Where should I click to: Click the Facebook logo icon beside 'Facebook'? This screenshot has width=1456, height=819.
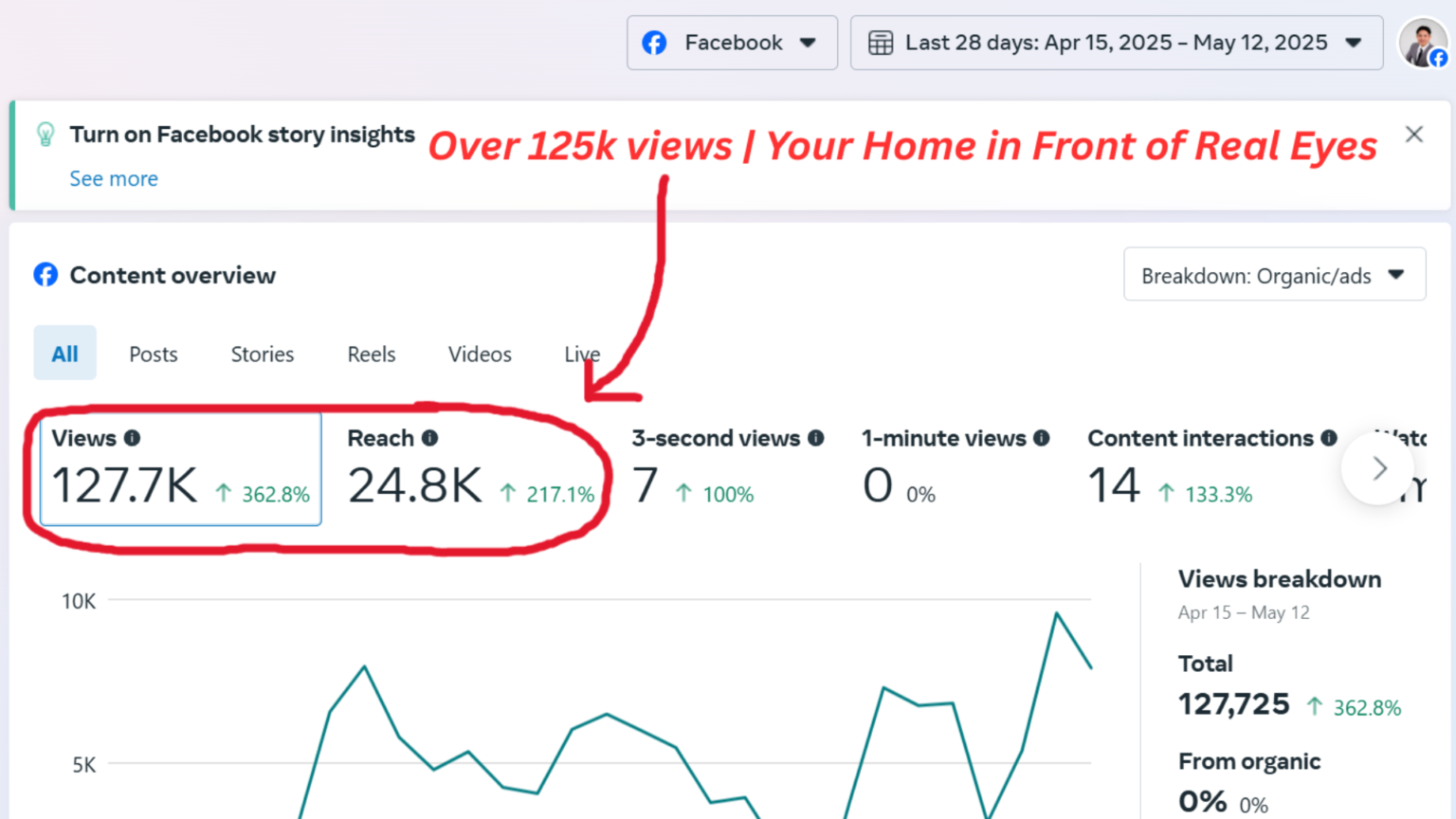(654, 43)
